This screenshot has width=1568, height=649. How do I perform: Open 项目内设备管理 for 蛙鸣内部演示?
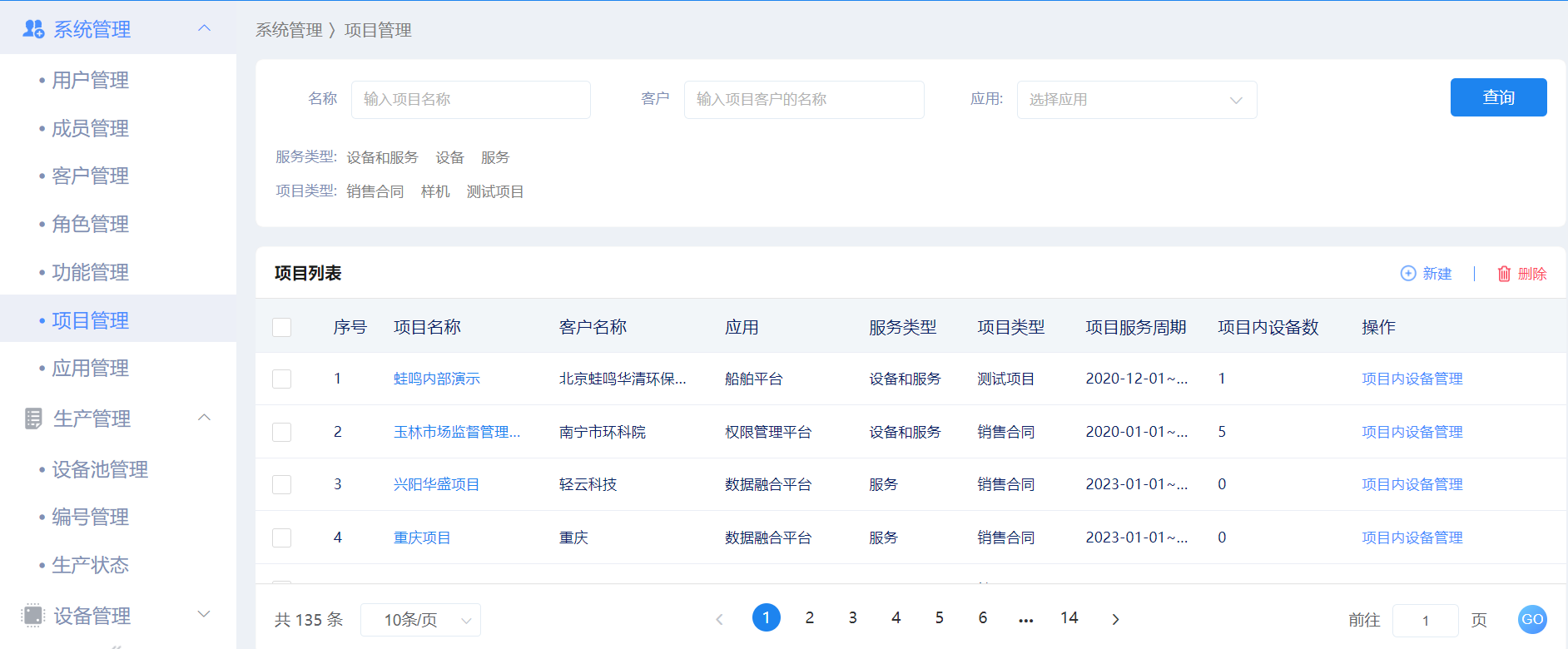[1412, 379]
